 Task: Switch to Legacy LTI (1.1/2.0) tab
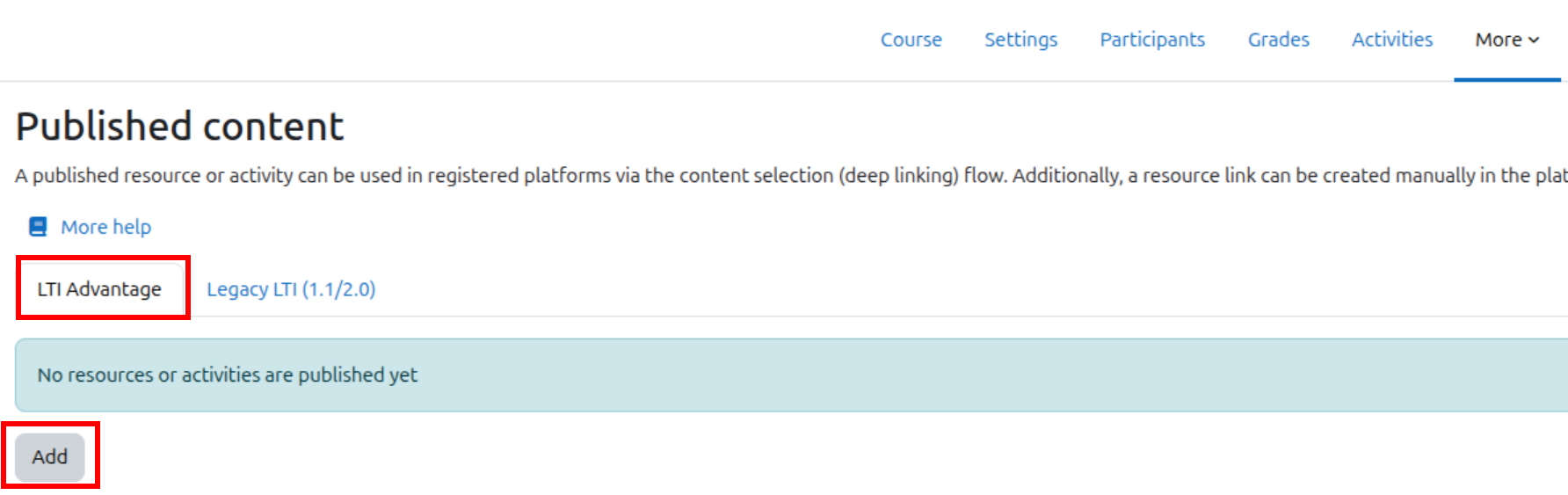(291, 289)
